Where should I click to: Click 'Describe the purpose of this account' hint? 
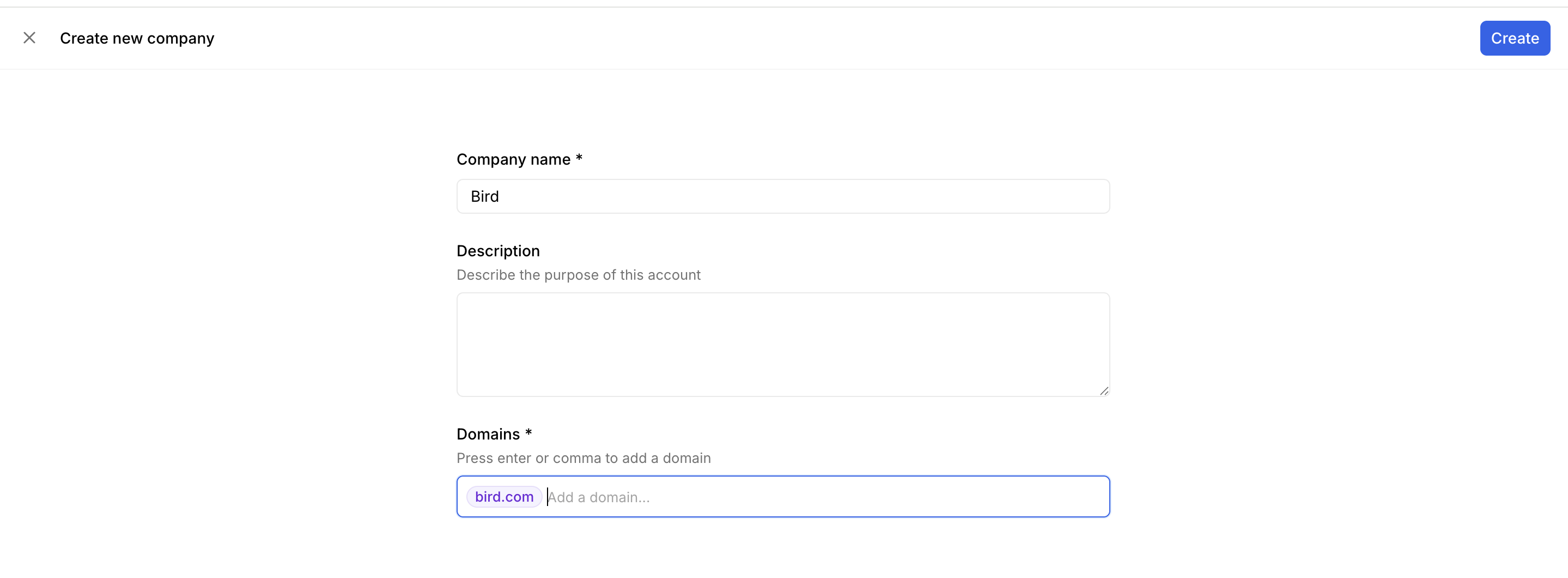point(578,275)
